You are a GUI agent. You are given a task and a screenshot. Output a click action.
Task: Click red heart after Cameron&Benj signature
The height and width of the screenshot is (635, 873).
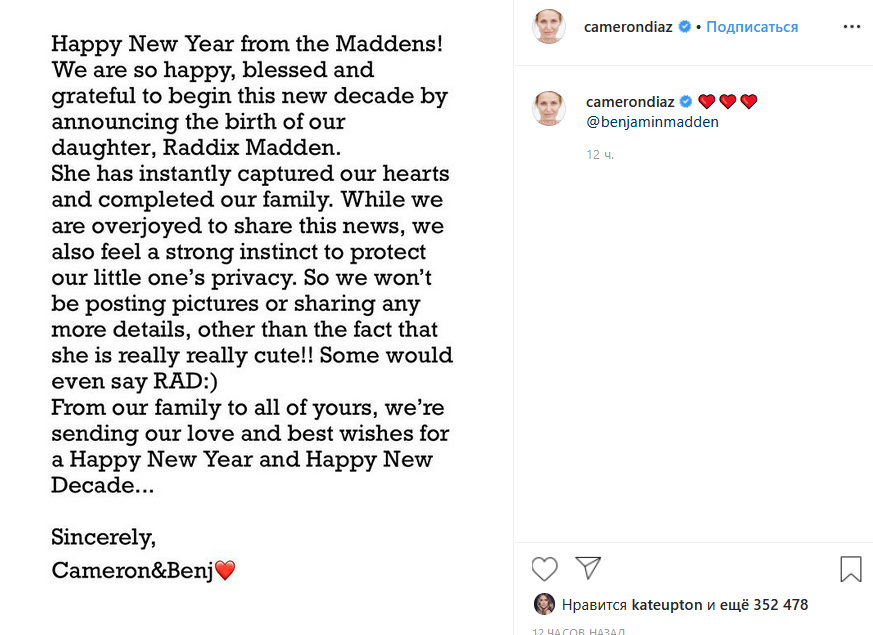coord(225,571)
